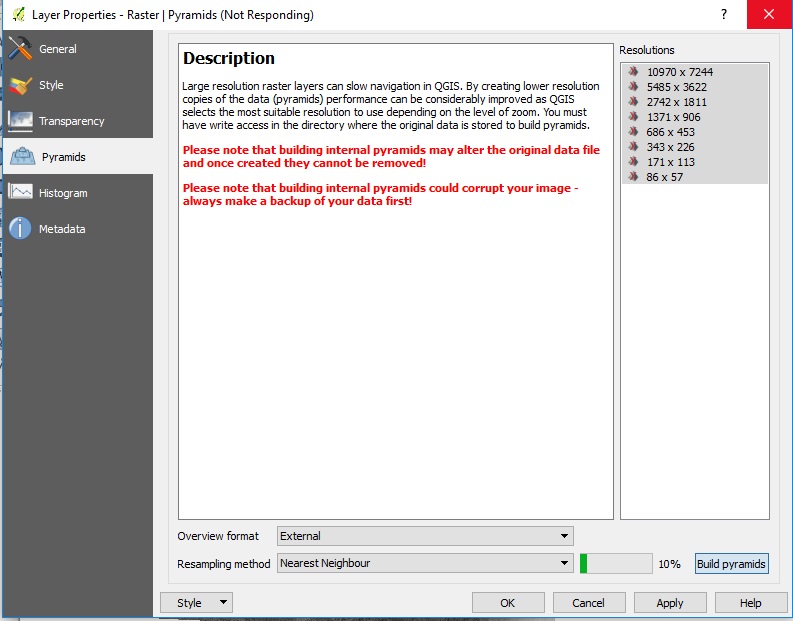Click the pyramid icon beside 171 x 113
This screenshot has height=621, width=793.
(x=633, y=162)
